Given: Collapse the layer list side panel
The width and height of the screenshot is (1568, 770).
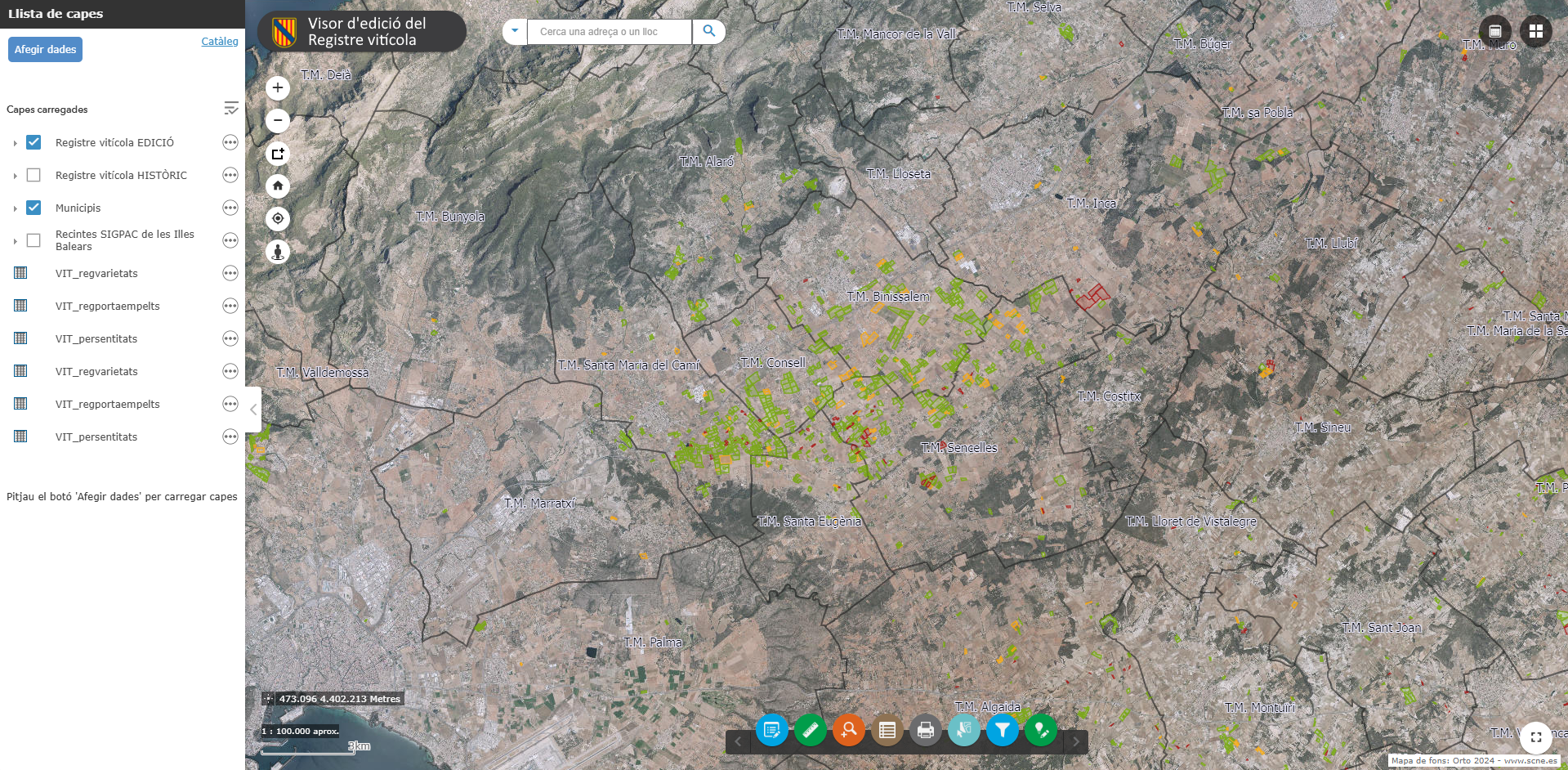Looking at the screenshot, I should pyautogui.click(x=253, y=410).
